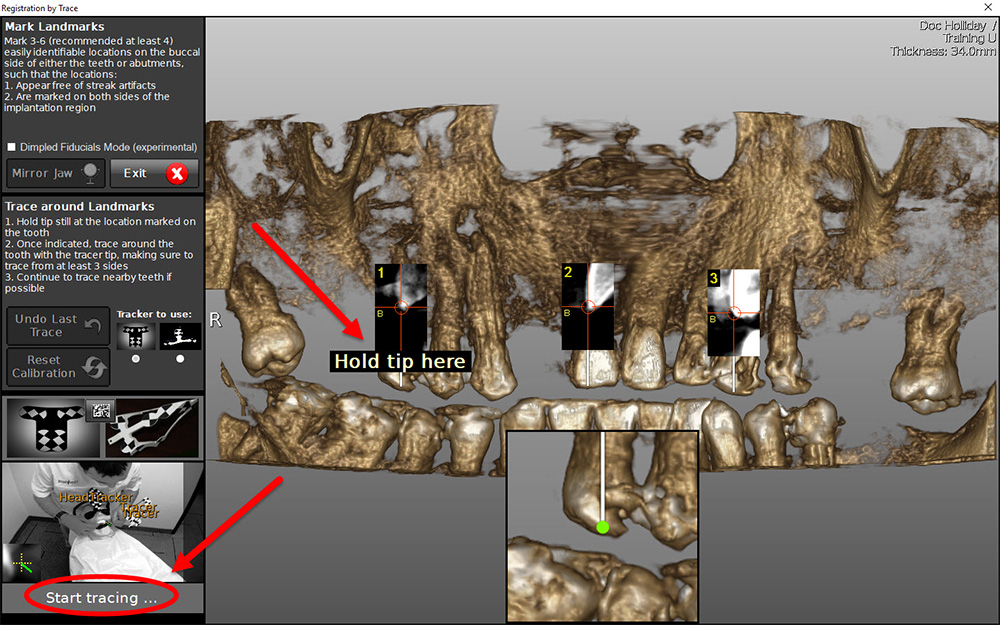
Task: Click the green tip point in zoomed inset
Action: (x=602, y=526)
